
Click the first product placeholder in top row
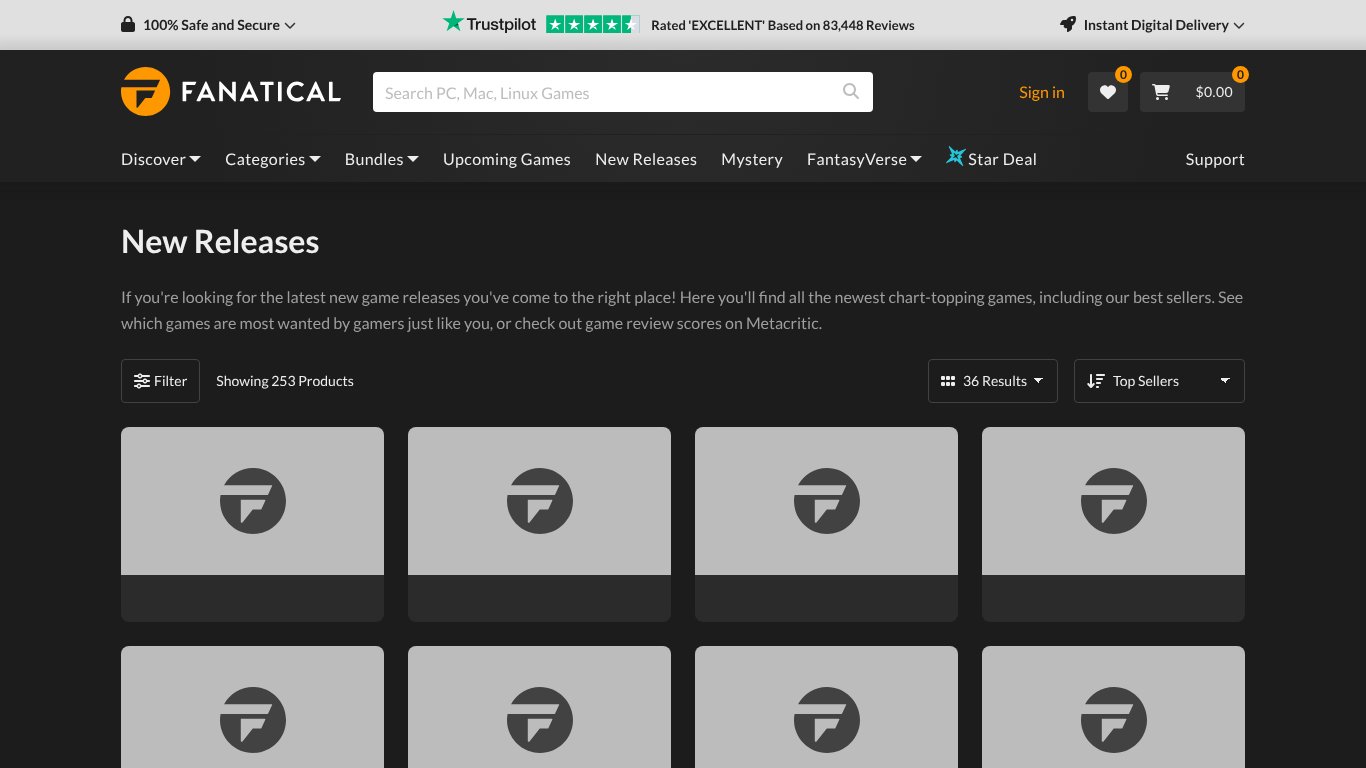[252, 524]
